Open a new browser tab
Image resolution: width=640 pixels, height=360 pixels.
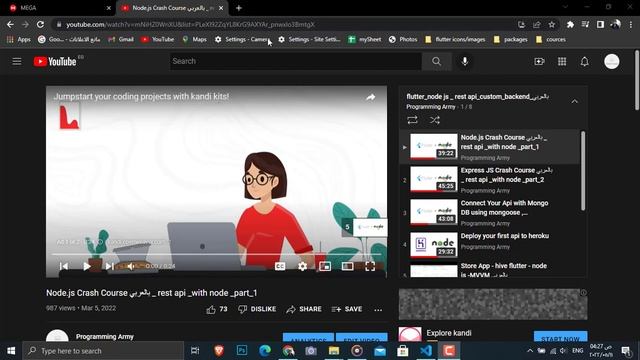(x=239, y=8)
